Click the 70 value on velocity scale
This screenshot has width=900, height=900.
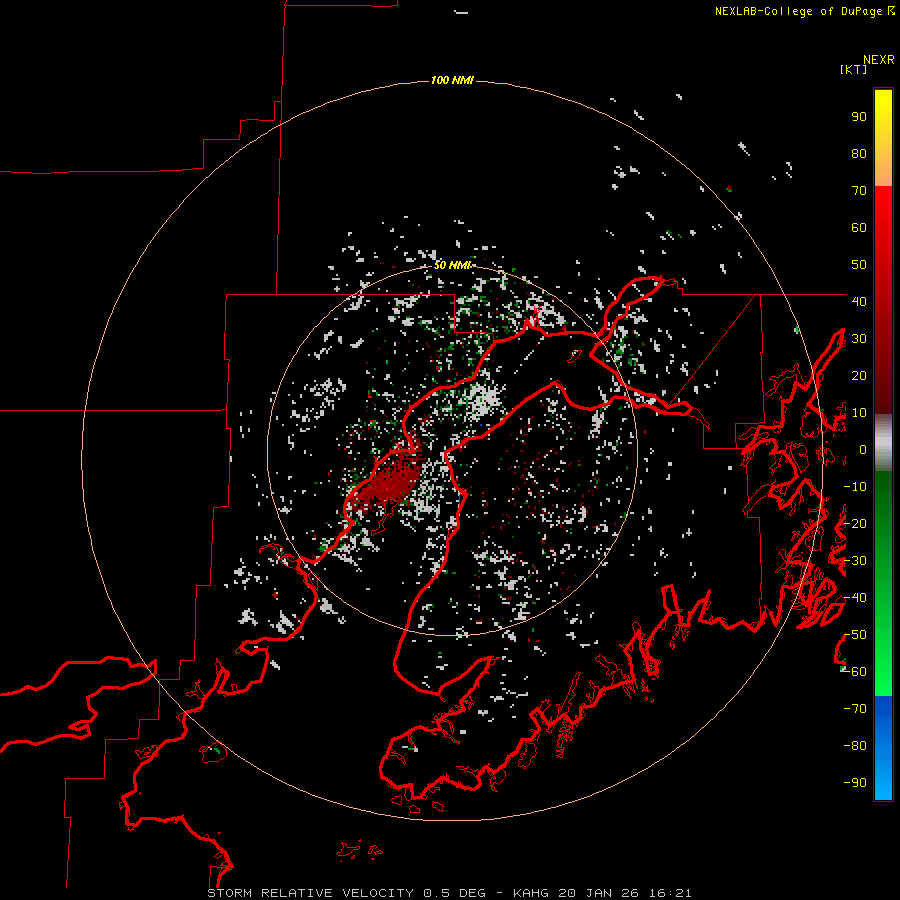[859, 191]
